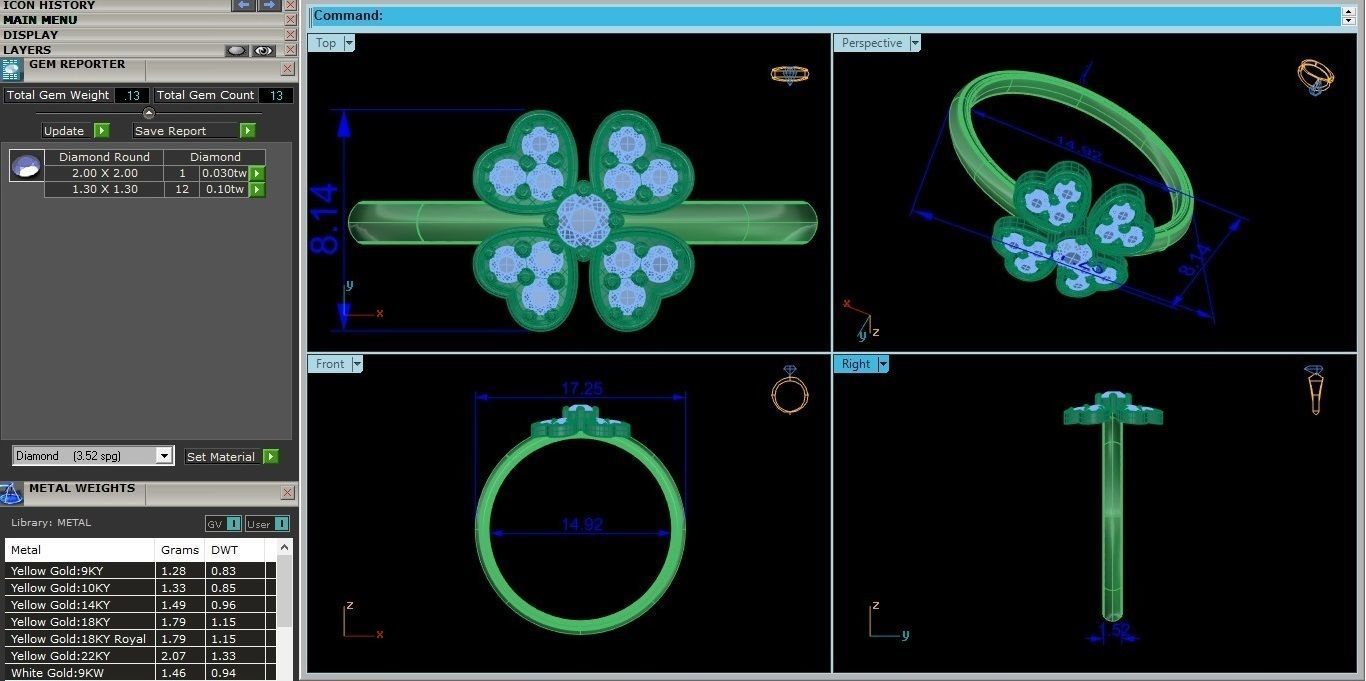Open the MAIN MENU panel header

(40, 20)
